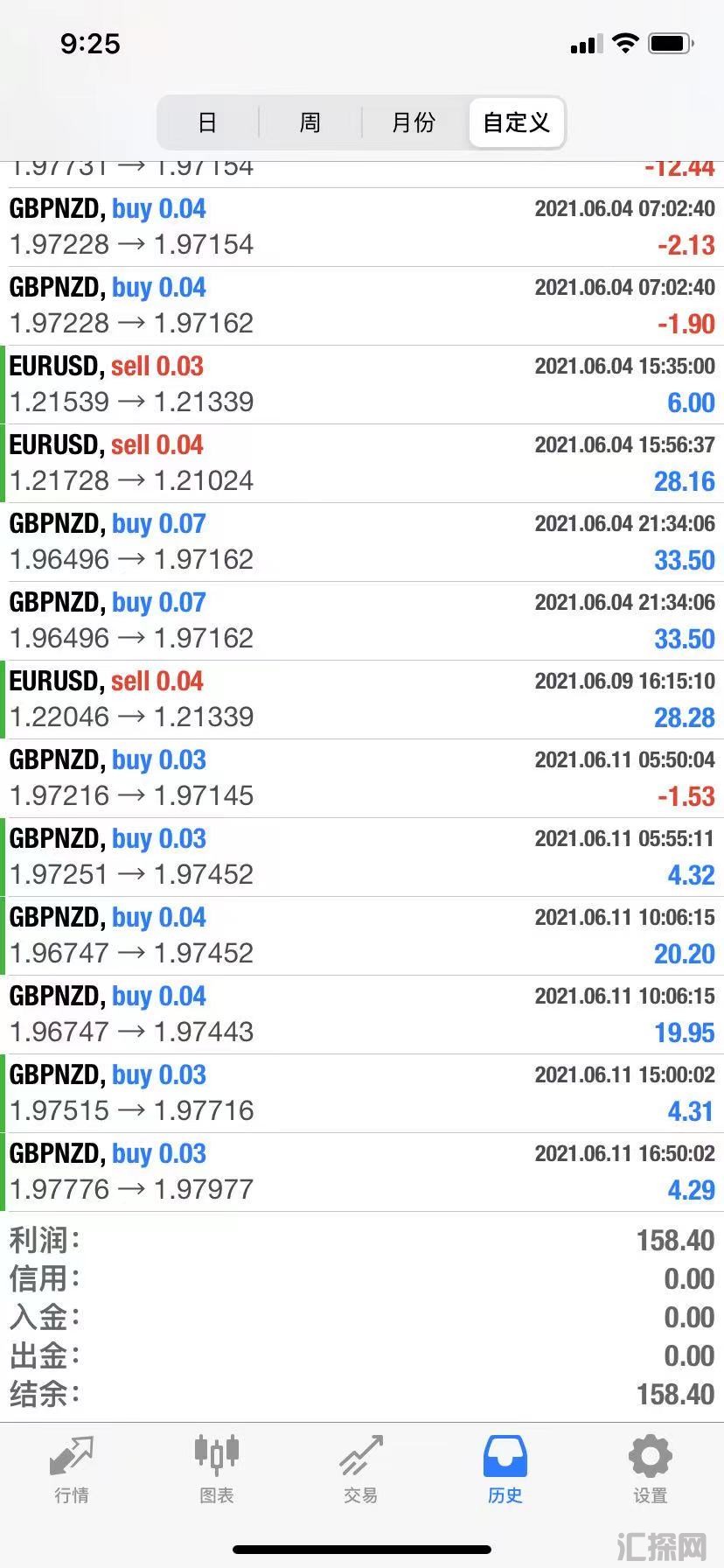
Task: Tap the battery icon in the status bar
Action: point(672,43)
